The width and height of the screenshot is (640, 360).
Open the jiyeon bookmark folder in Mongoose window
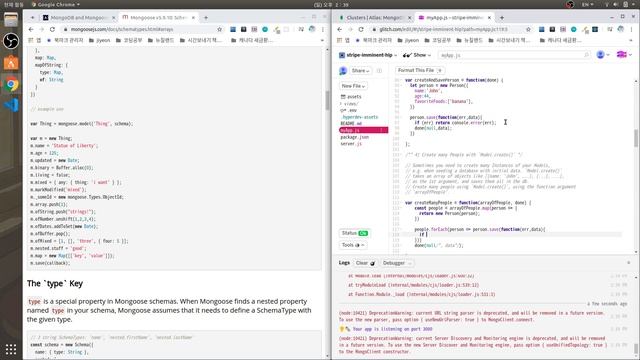[x=100, y=40]
